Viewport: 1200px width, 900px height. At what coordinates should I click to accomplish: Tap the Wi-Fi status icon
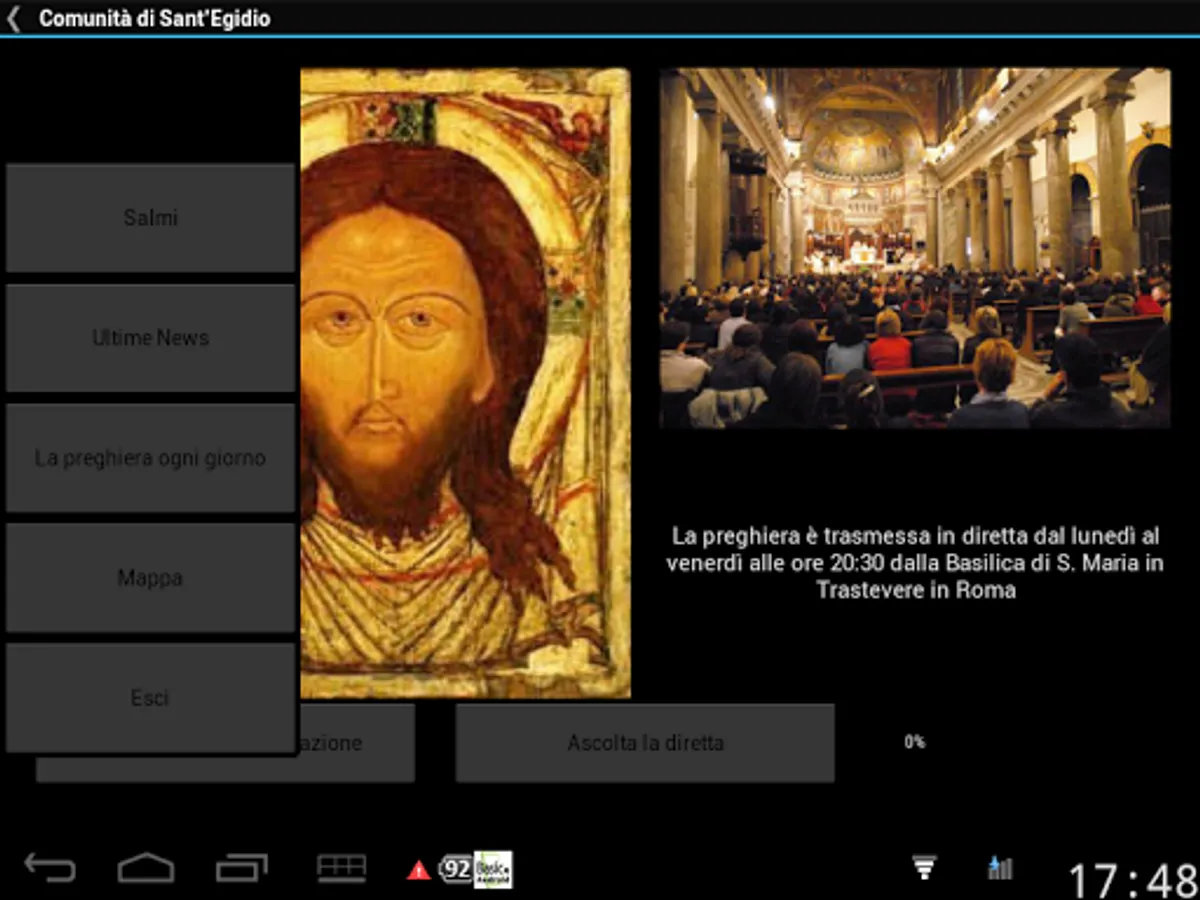click(925, 867)
